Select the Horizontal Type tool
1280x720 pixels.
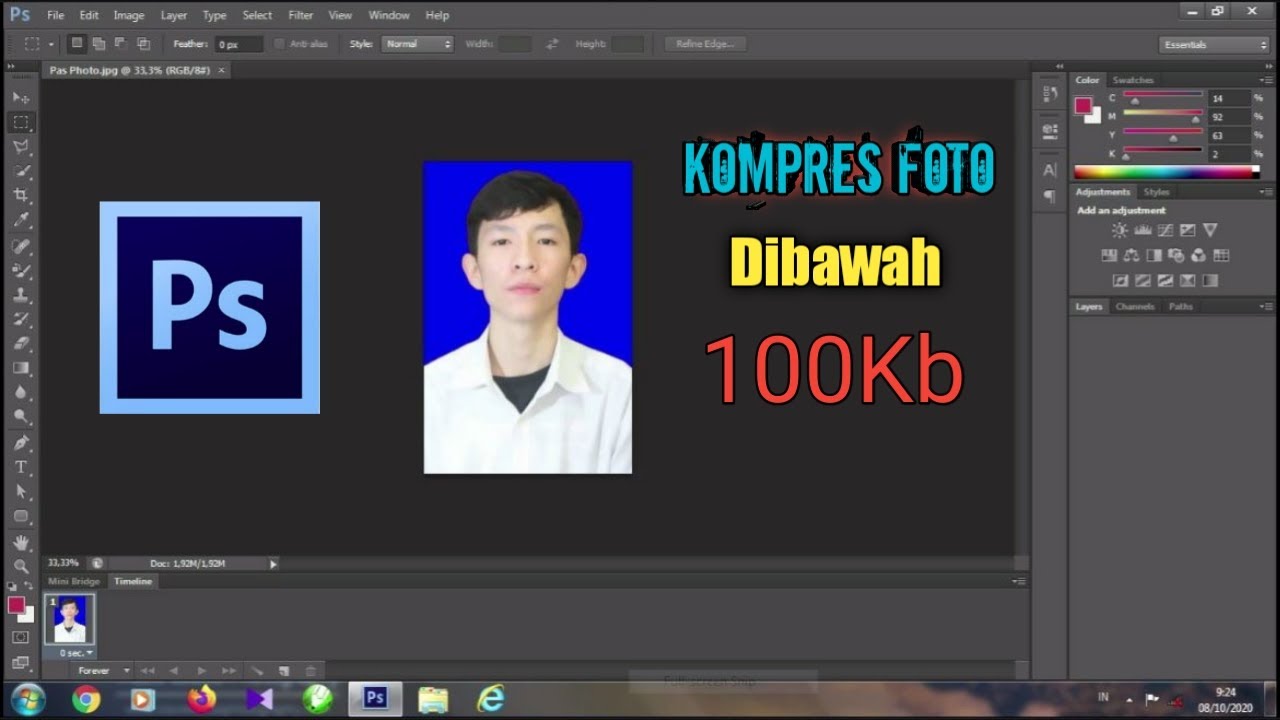pos(21,467)
